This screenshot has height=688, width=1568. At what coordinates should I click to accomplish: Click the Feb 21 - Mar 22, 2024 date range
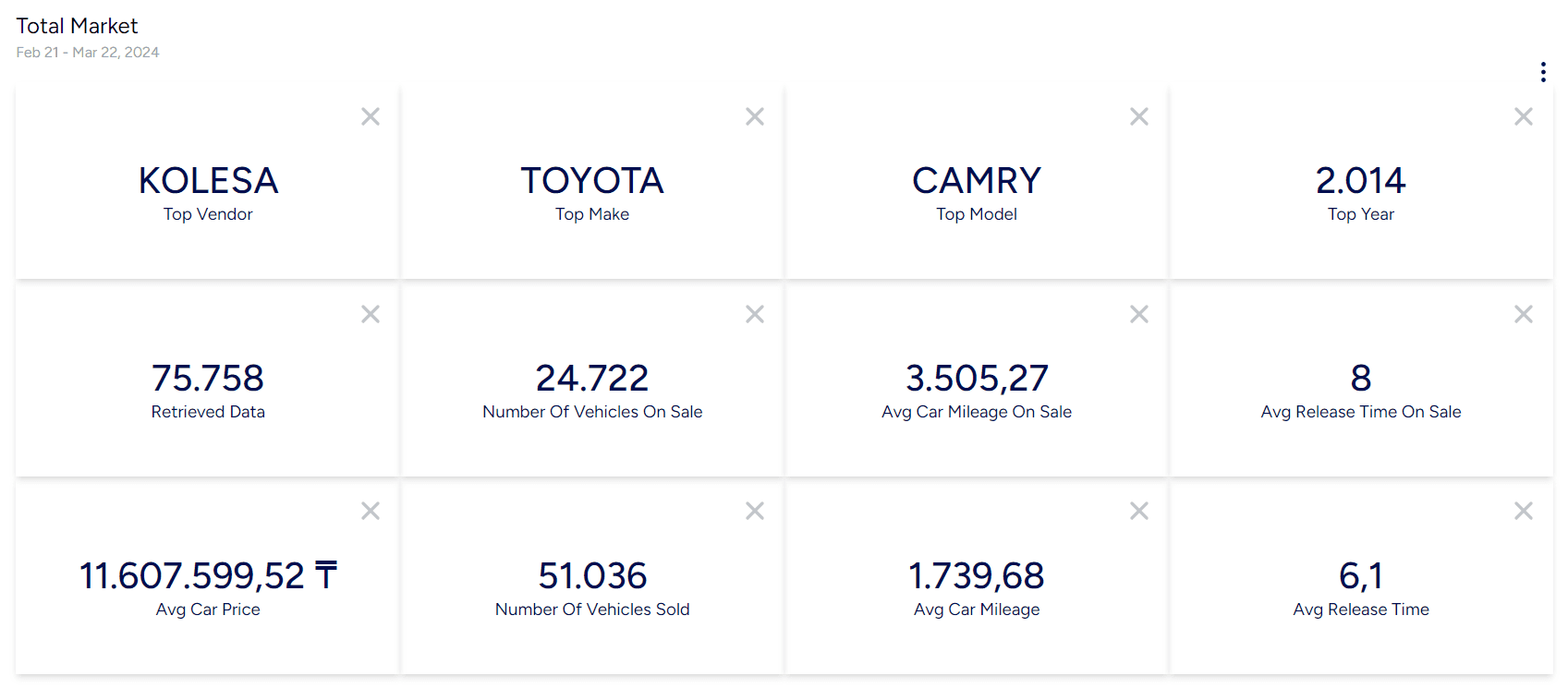pos(88,53)
